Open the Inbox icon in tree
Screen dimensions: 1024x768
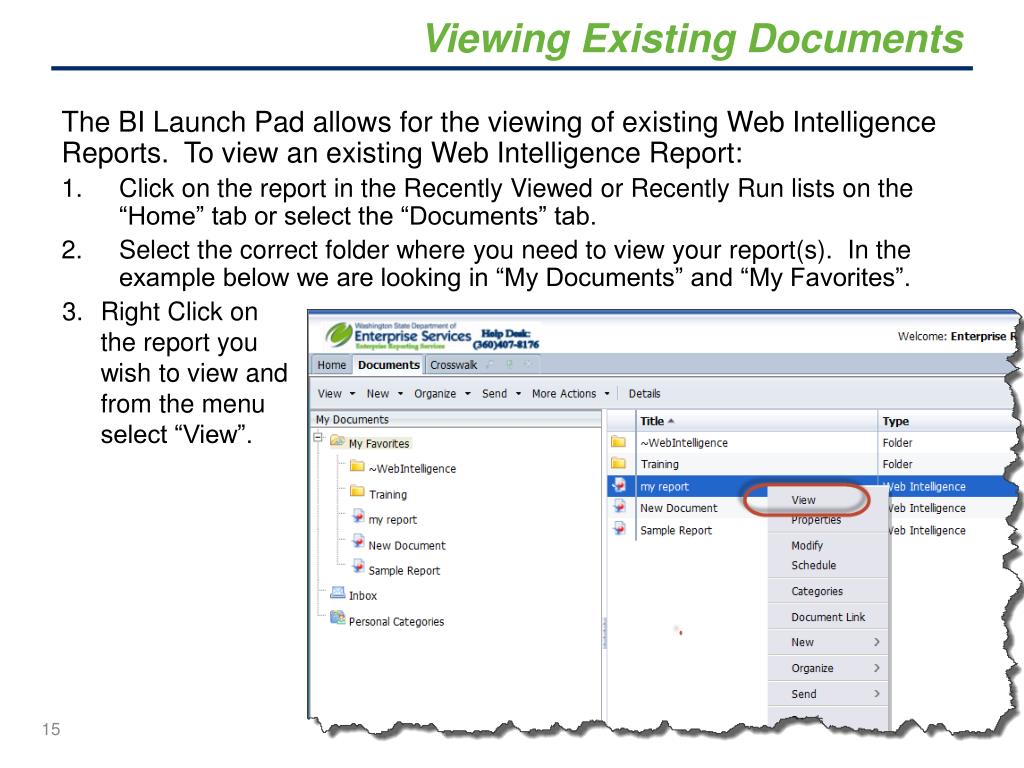[338, 593]
